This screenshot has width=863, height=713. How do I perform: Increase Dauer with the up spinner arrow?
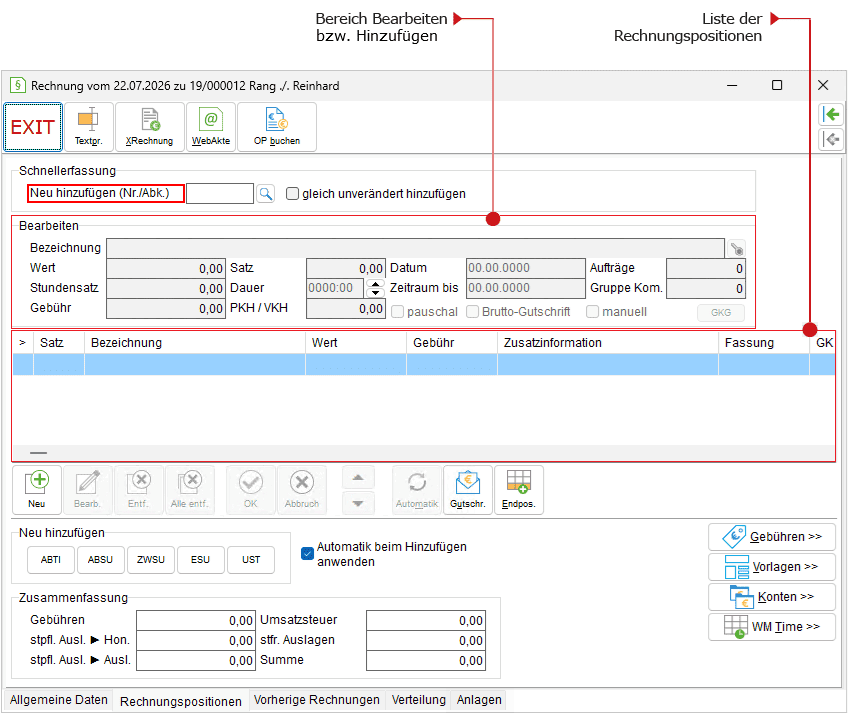tap(375, 284)
